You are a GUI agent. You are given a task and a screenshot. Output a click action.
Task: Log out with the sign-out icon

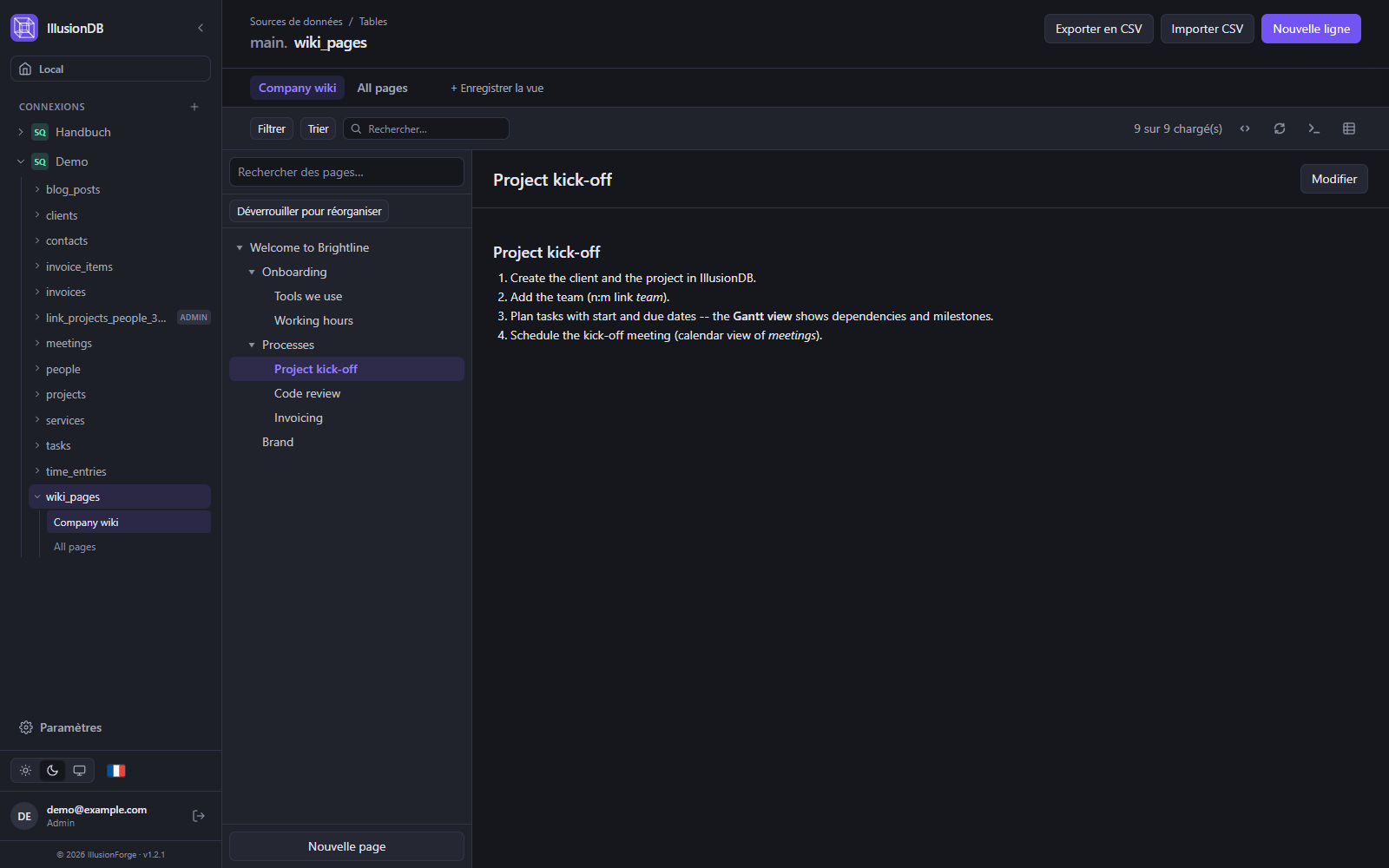(x=199, y=816)
